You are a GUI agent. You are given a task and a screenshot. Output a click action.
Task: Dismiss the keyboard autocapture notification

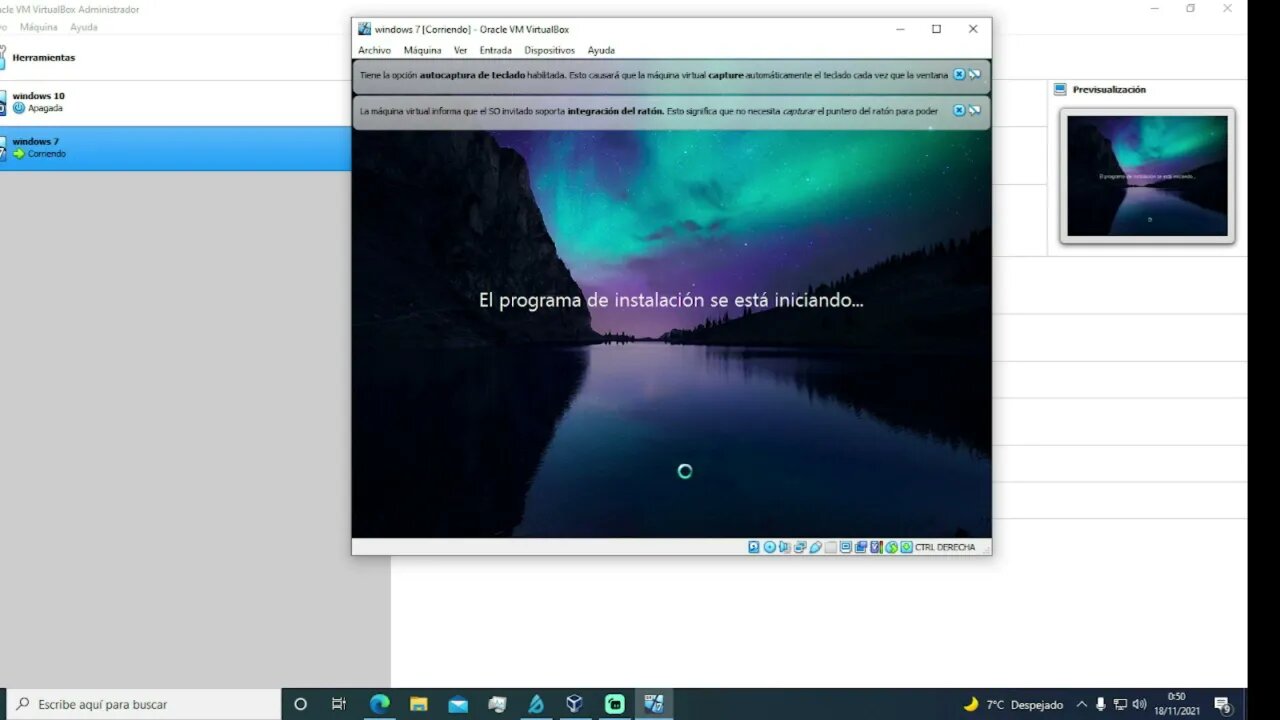pos(959,75)
